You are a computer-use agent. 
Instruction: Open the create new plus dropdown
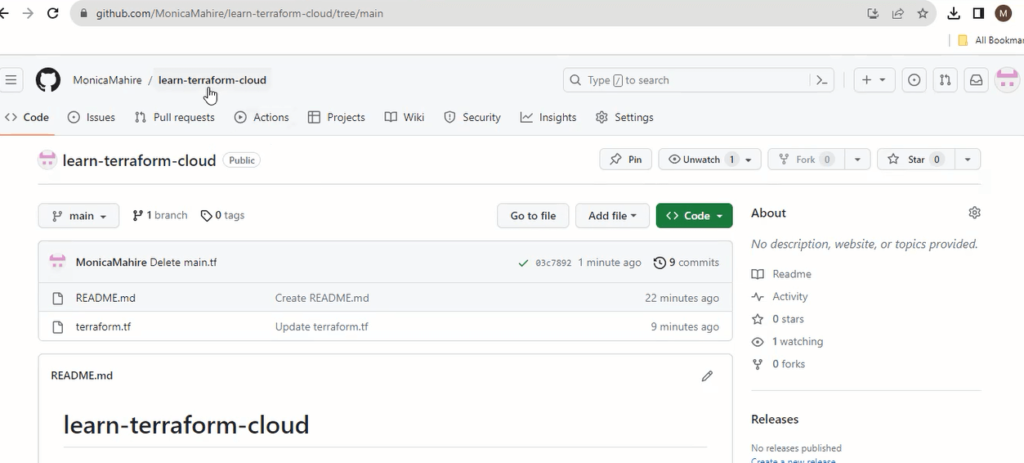click(874, 80)
